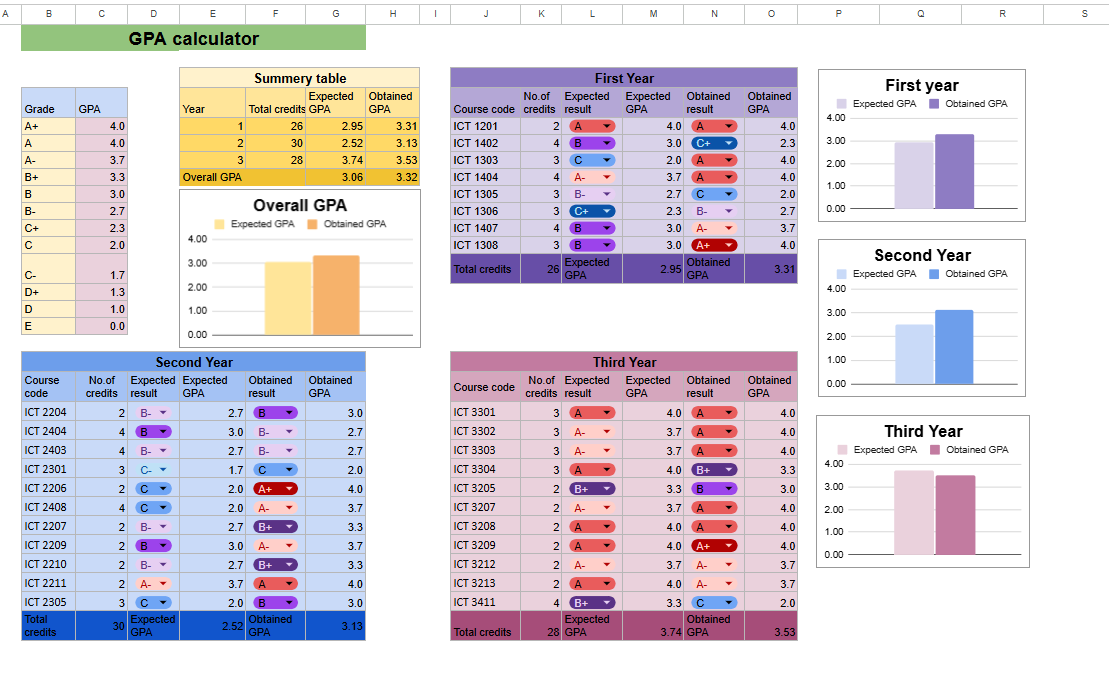Click Obtained GPA bar in Overall GPA chart
Image resolution: width=1109 pixels, height=677 pixels.
point(336,295)
